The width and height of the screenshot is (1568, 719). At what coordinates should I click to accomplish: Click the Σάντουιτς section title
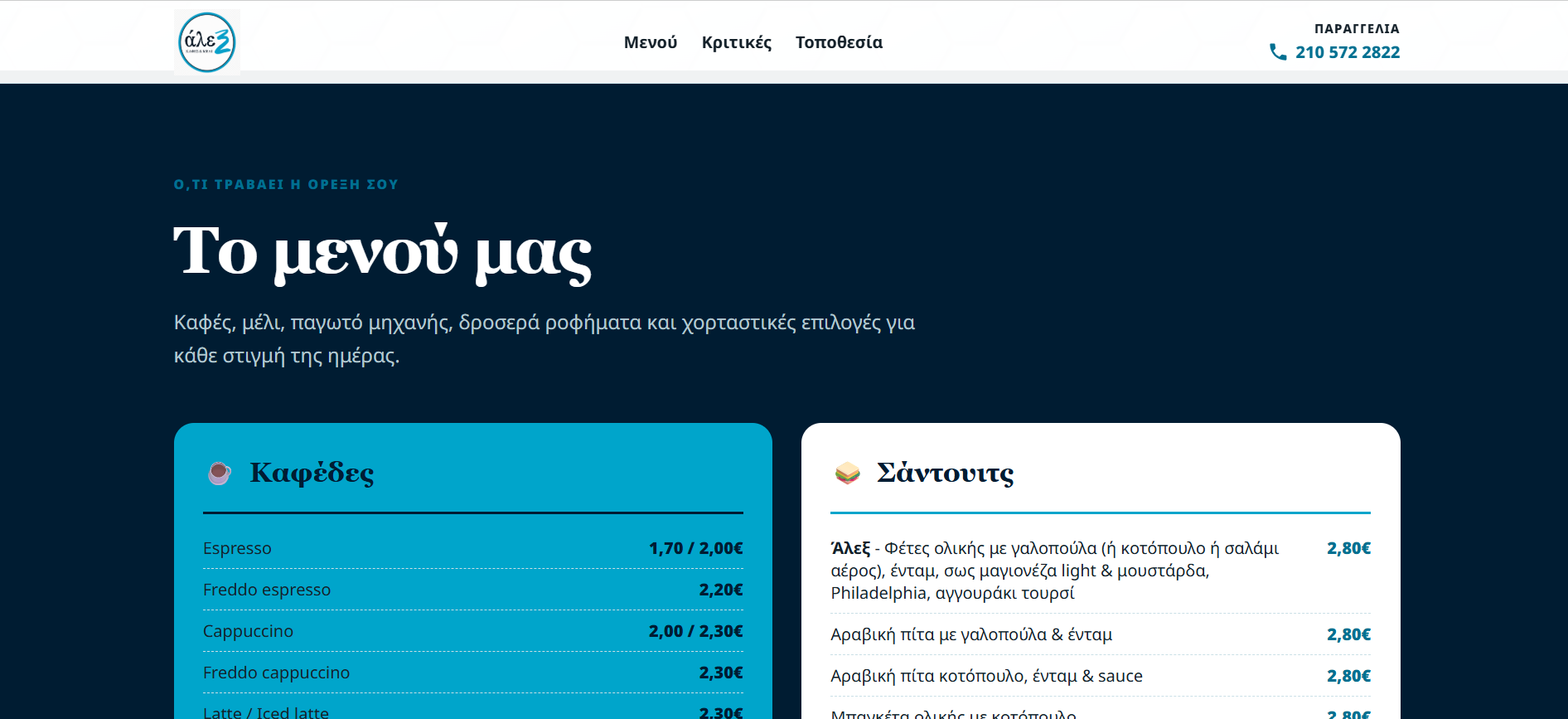point(946,473)
